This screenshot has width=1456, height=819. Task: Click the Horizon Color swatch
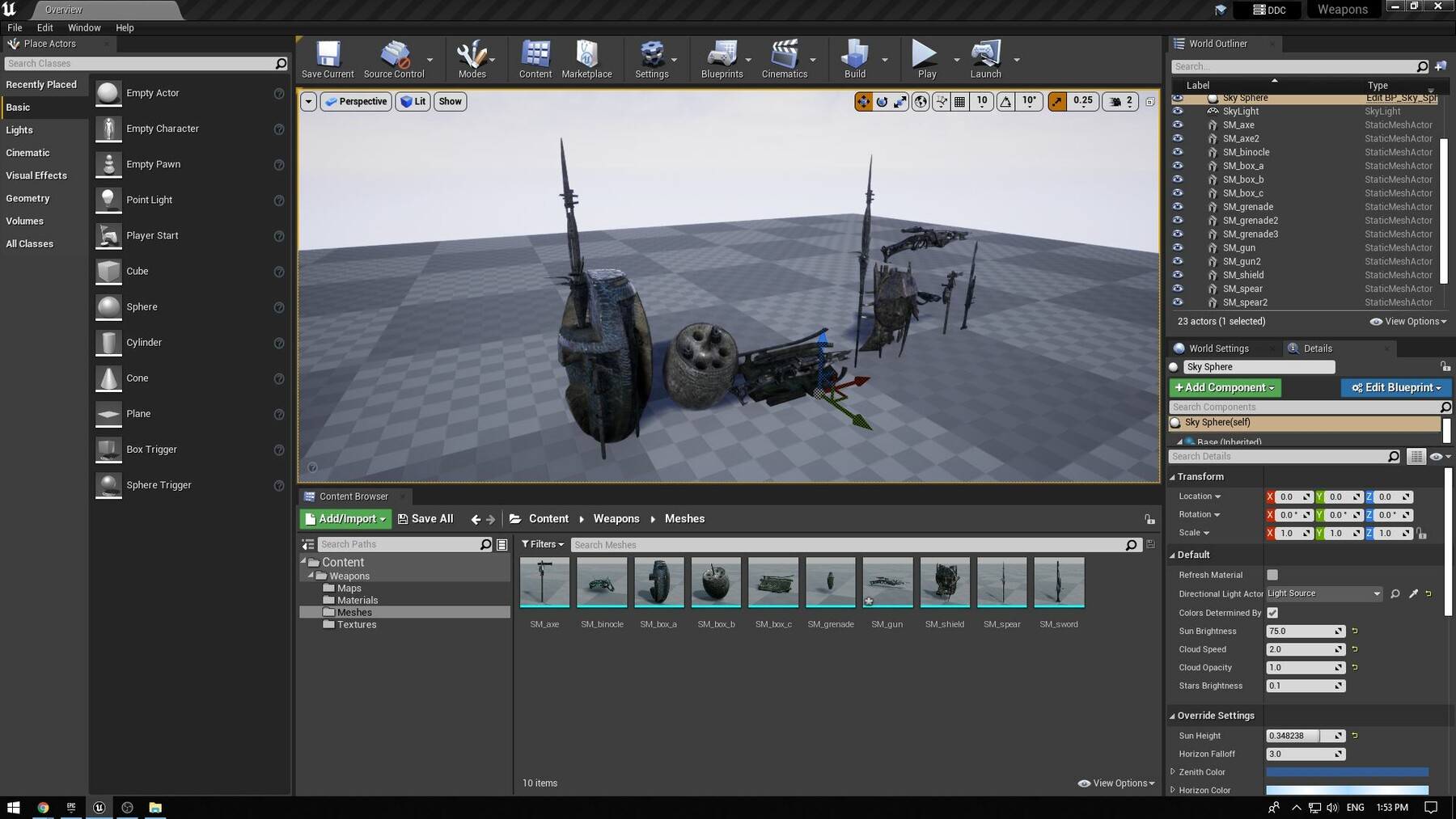pos(1347,790)
